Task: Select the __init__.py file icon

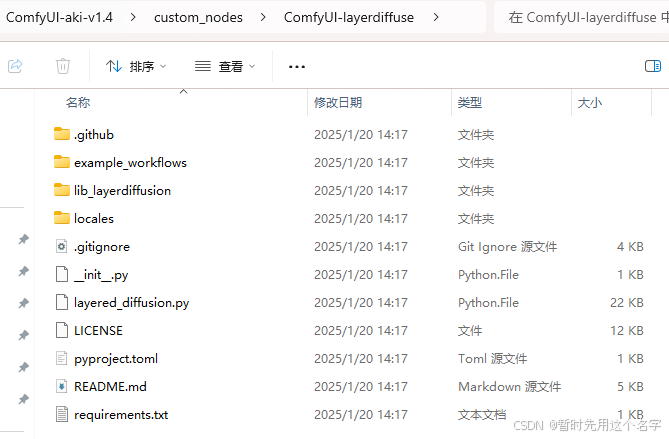Action: click(62, 274)
